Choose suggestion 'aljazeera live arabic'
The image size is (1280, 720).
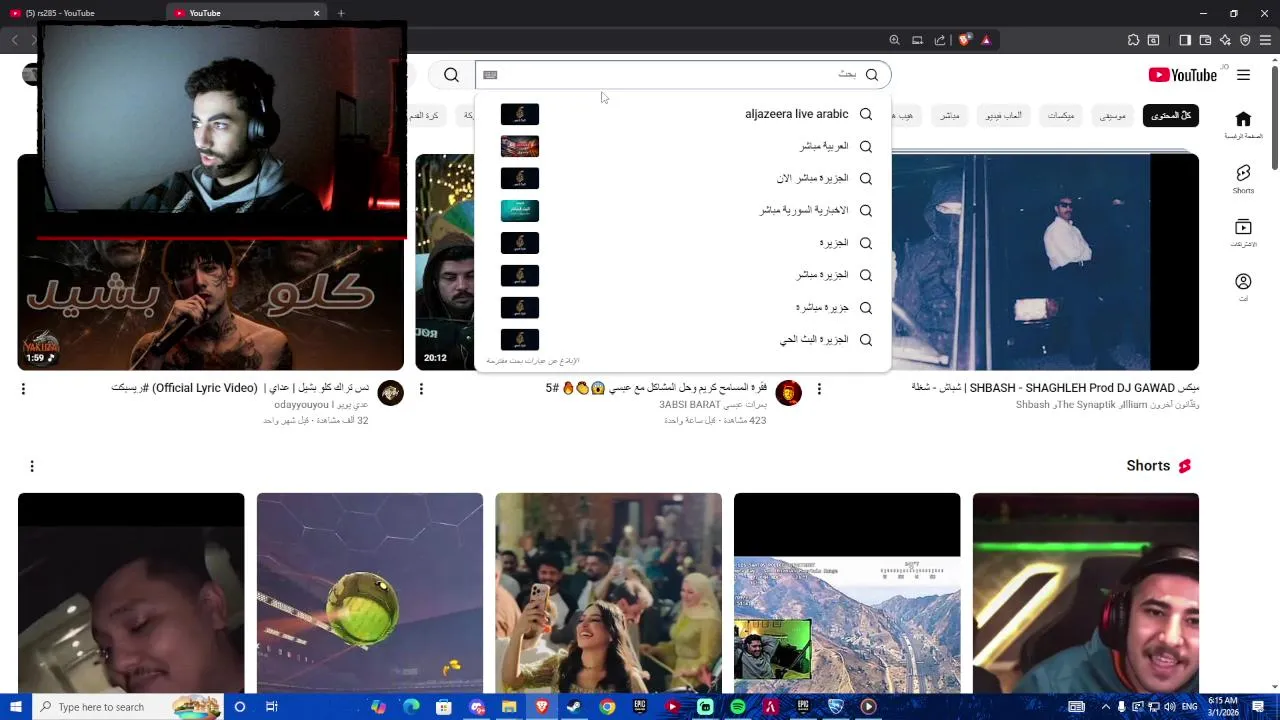coord(682,114)
